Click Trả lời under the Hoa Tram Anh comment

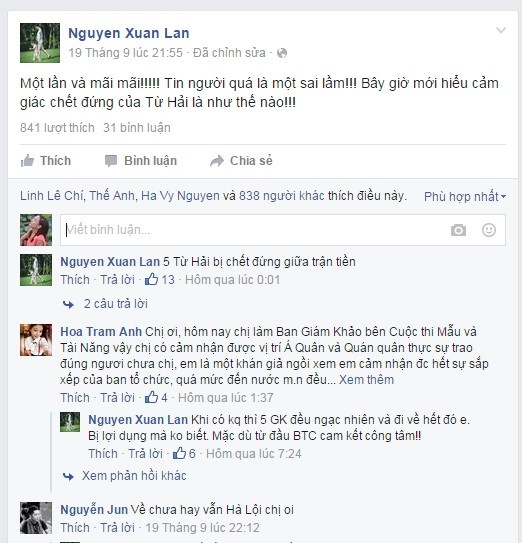(x=117, y=398)
